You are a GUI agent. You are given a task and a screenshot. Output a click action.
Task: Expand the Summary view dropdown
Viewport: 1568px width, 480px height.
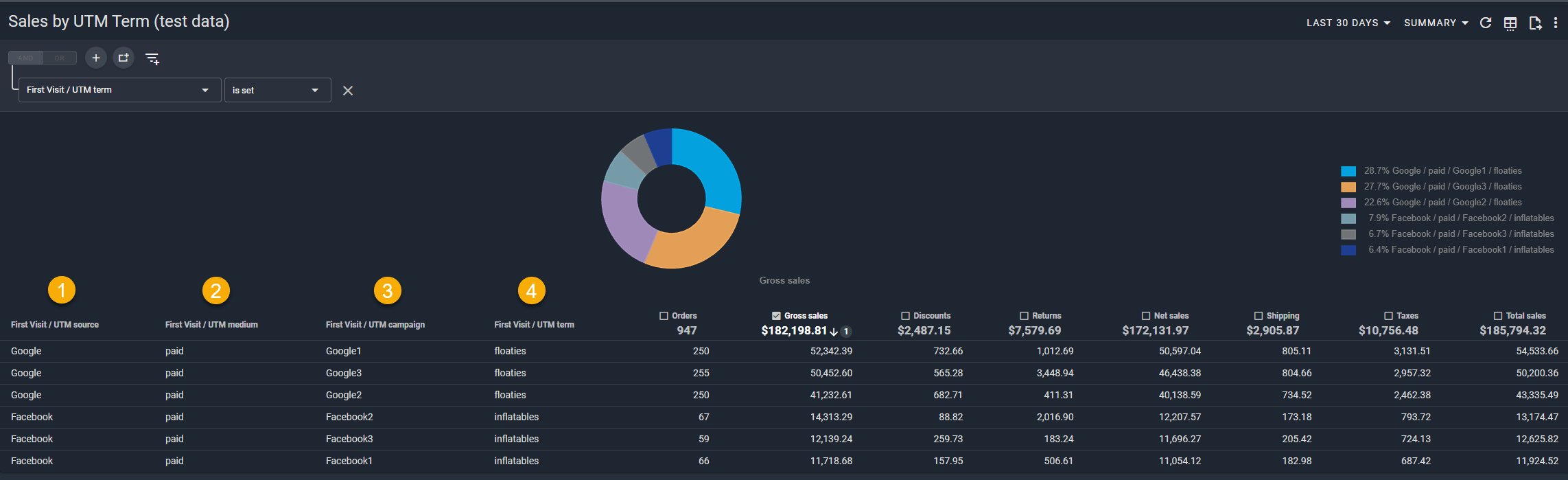[x=1436, y=23]
